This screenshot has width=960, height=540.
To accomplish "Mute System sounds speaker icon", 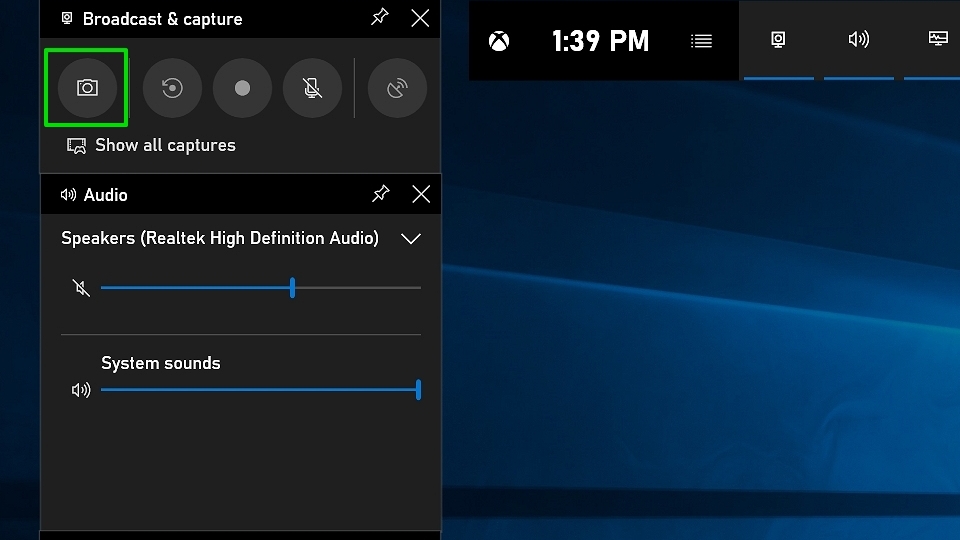I will tap(81, 390).
